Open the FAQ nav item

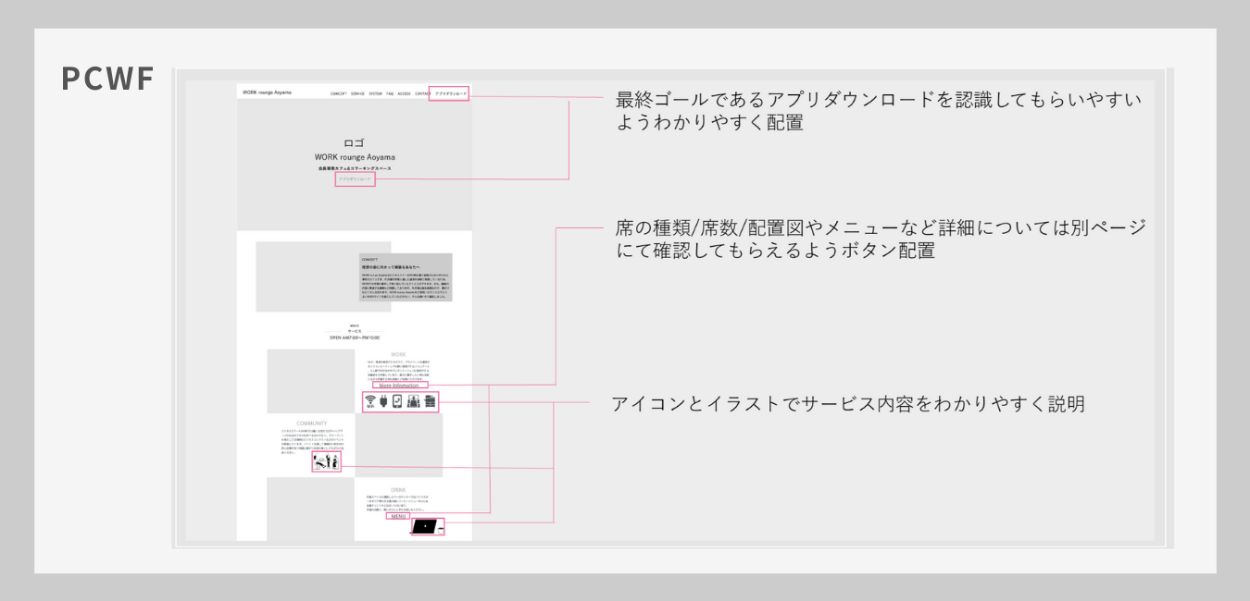pyautogui.click(x=389, y=93)
